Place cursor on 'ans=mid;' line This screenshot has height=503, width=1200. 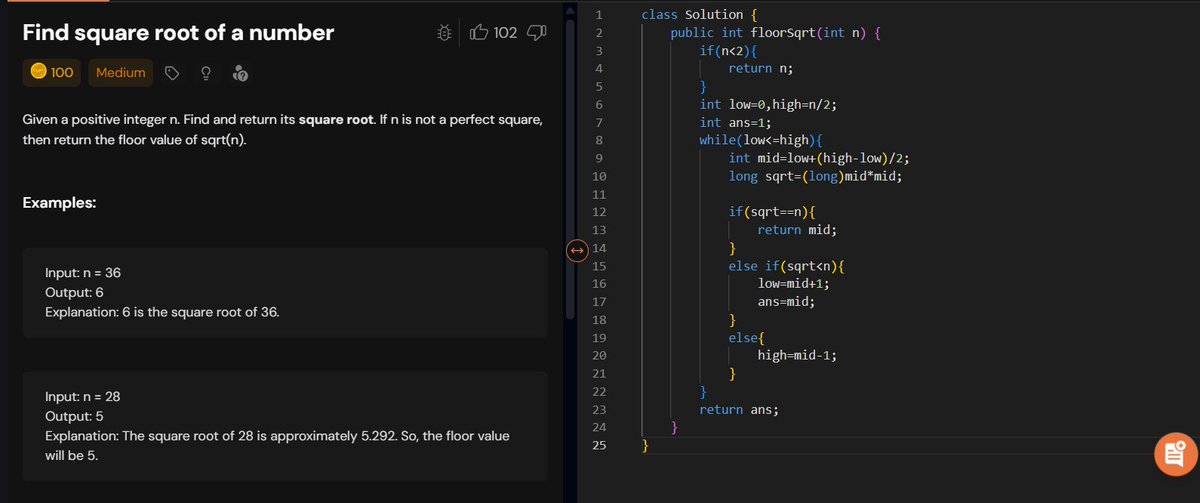(786, 302)
